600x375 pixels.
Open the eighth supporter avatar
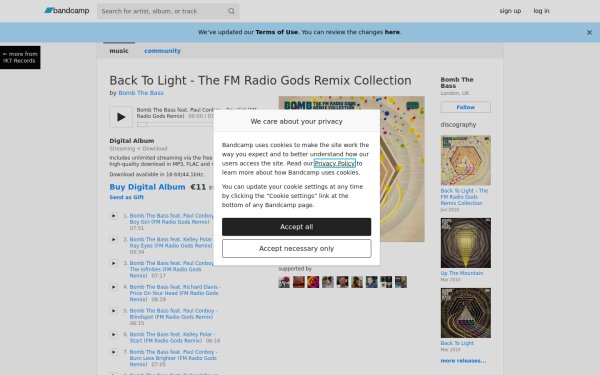click(386, 282)
